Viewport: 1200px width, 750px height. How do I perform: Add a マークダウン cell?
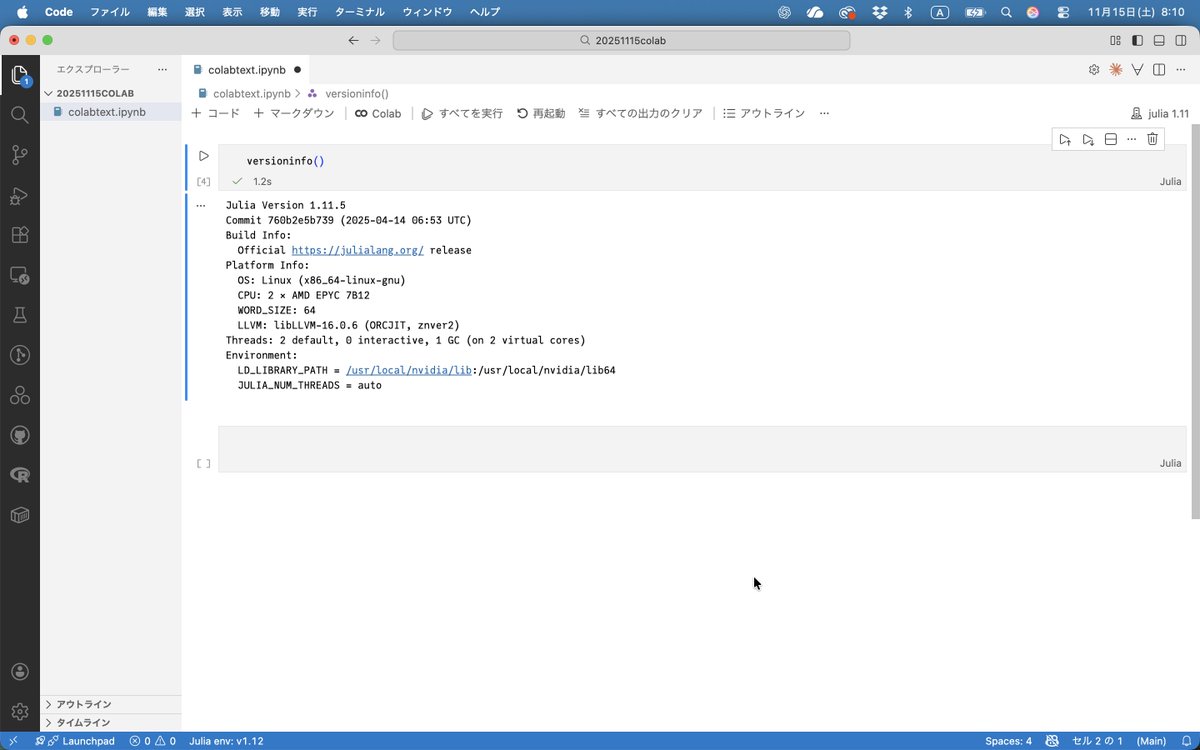294,113
